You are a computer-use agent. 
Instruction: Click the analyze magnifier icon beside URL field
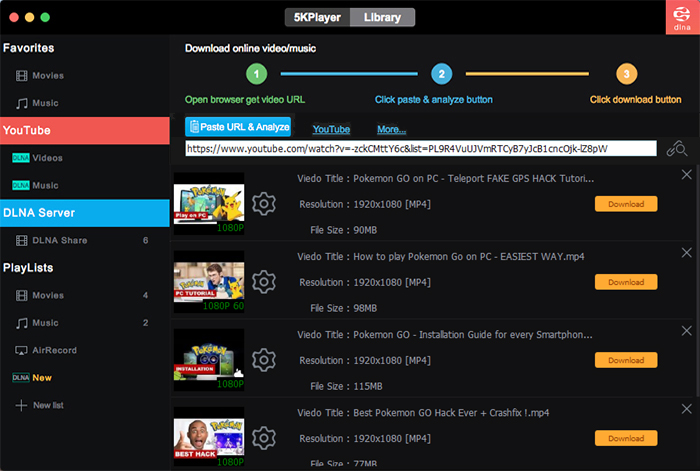point(677,149)
